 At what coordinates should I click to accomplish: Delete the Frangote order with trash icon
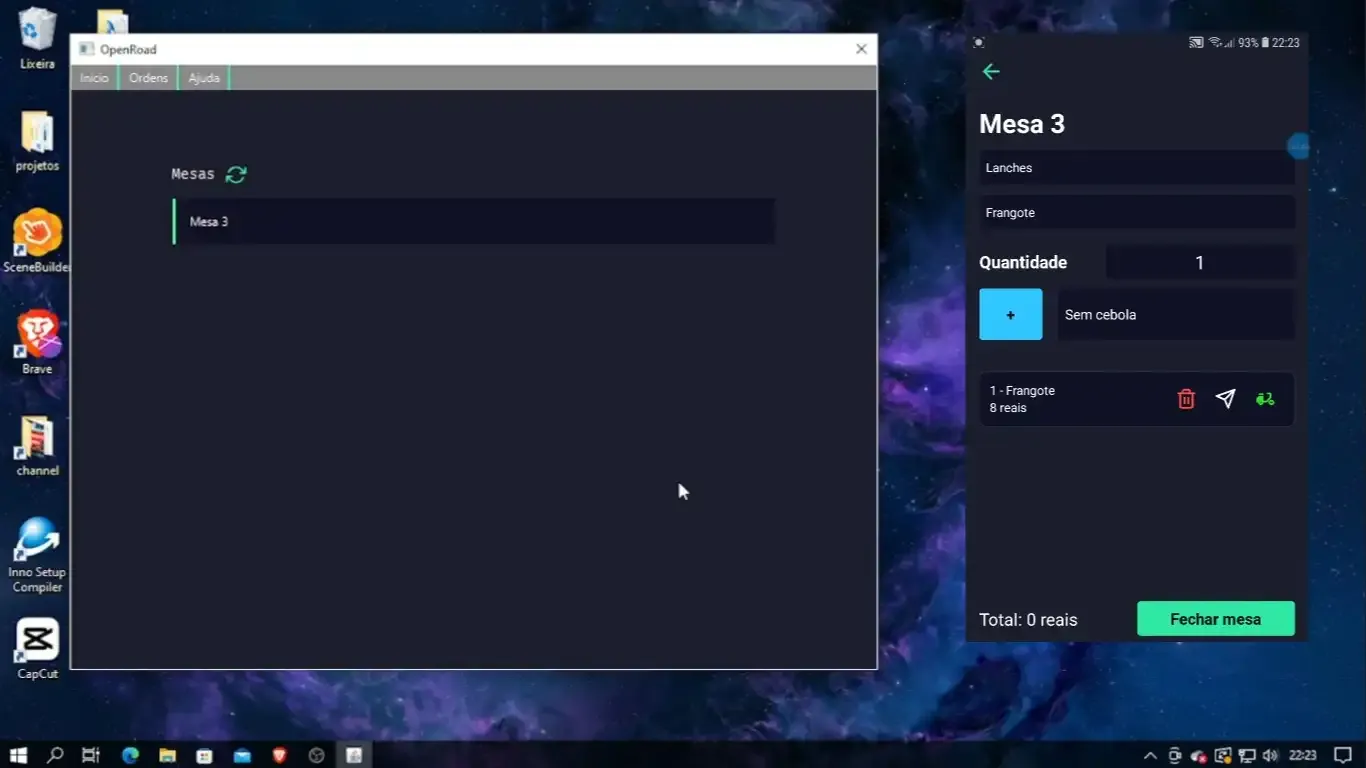pyautogui.click(x=1186, y=399)
